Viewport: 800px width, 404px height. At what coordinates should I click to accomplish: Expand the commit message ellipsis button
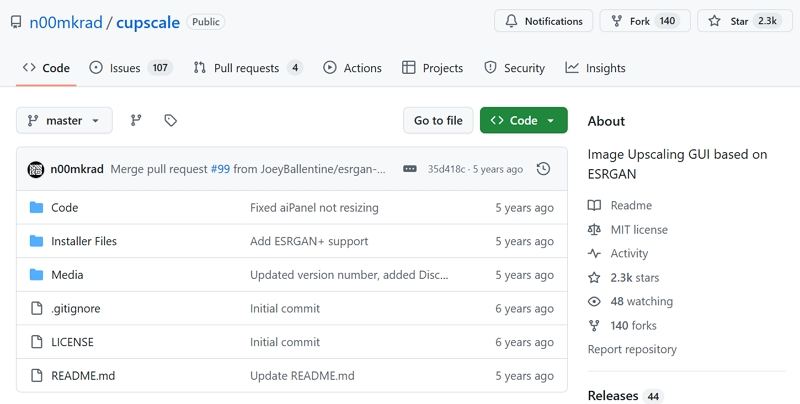tap(410, 169)
